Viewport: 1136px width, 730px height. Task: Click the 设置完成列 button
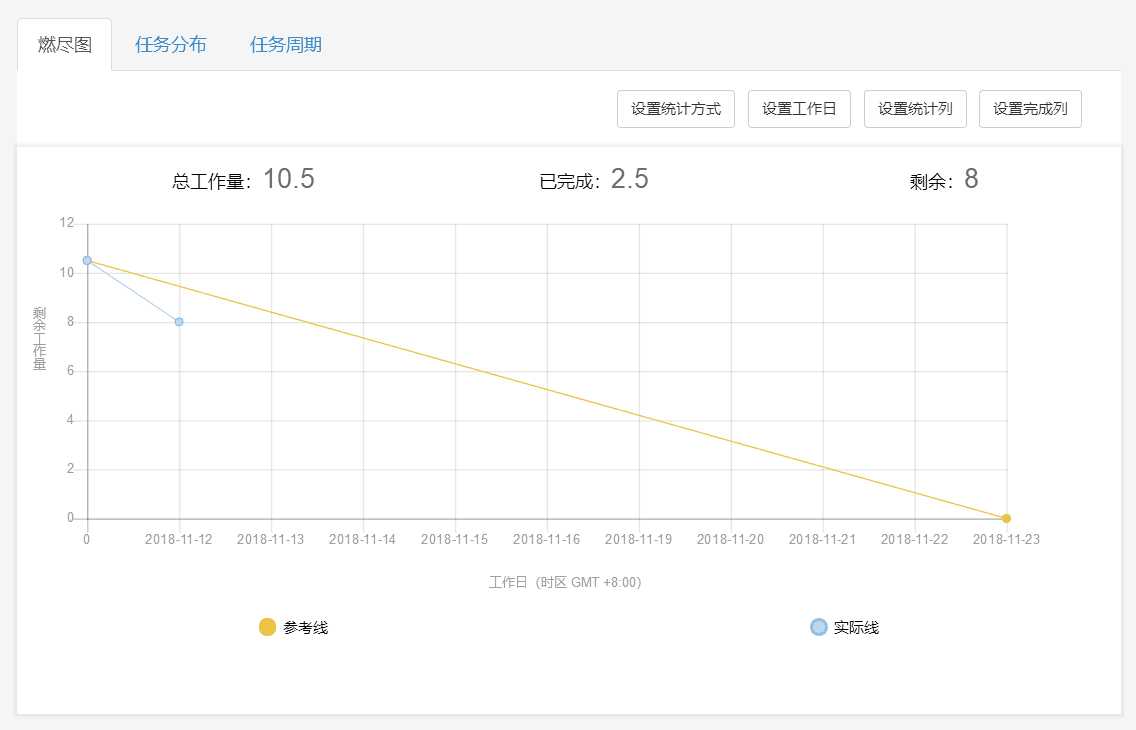click(1030, 109)
